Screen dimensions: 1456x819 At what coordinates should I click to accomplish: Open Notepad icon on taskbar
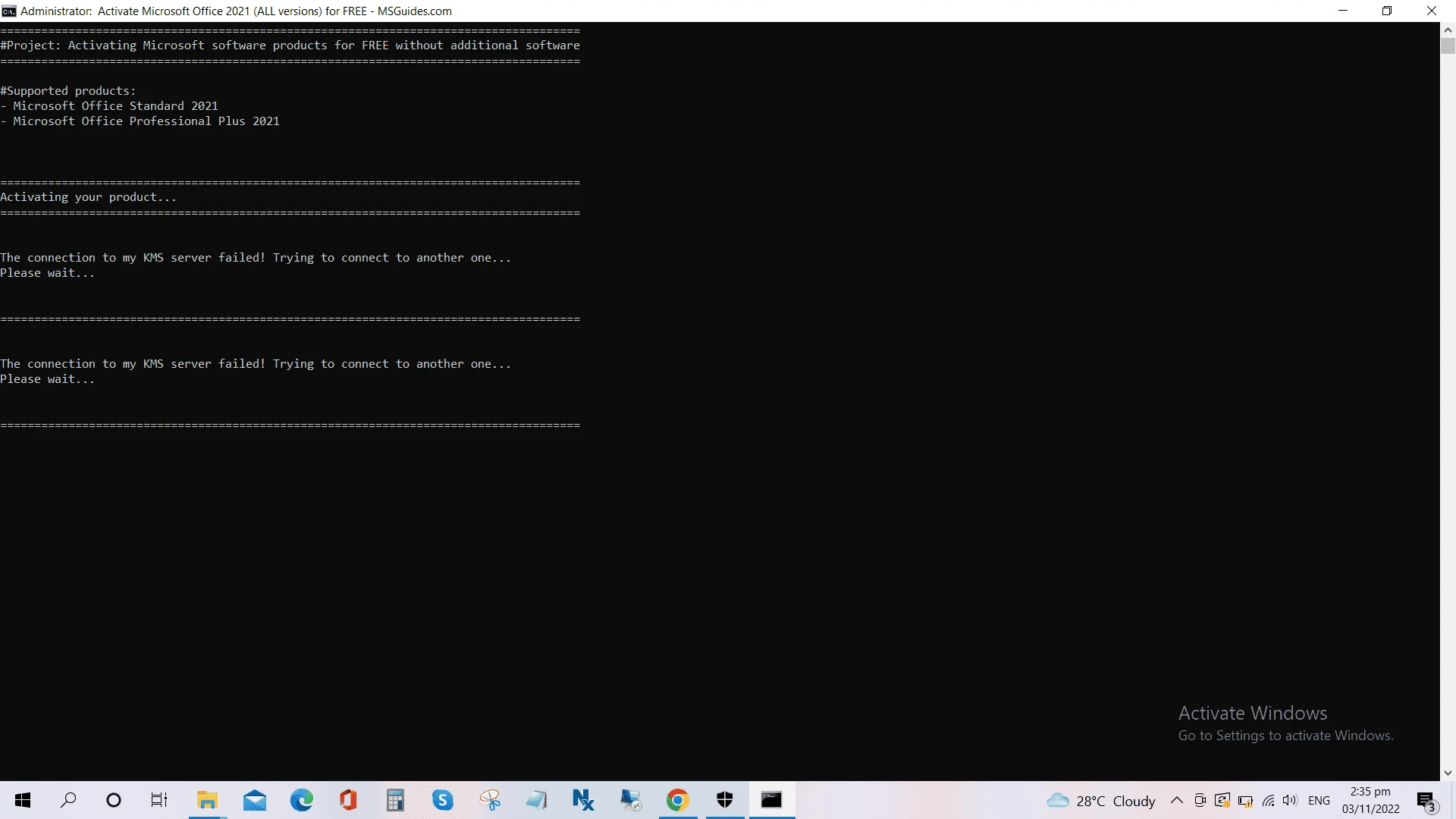point(537,800)
